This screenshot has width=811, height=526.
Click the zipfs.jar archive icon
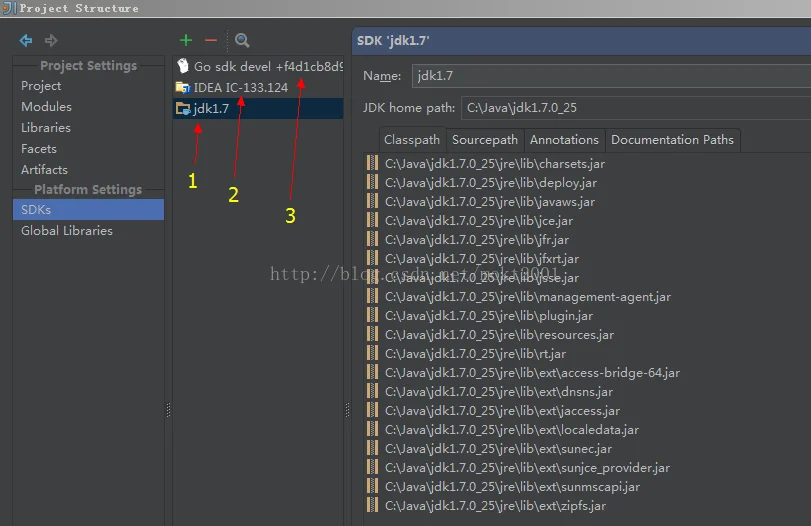[372, 505]
